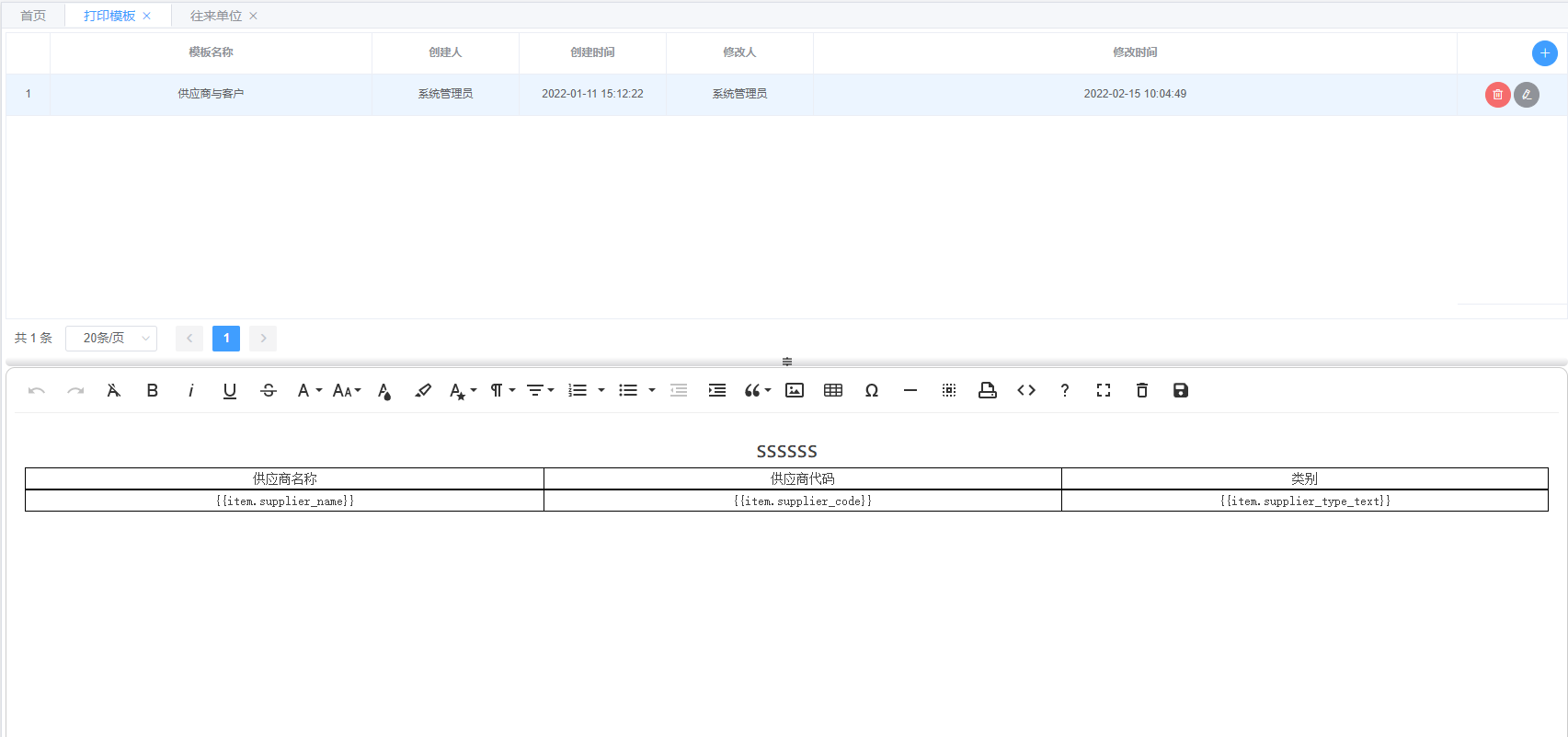
Task: Click the 2022-02-15 10:04:49 modified time cell
Action: [x=1135, y=94]
